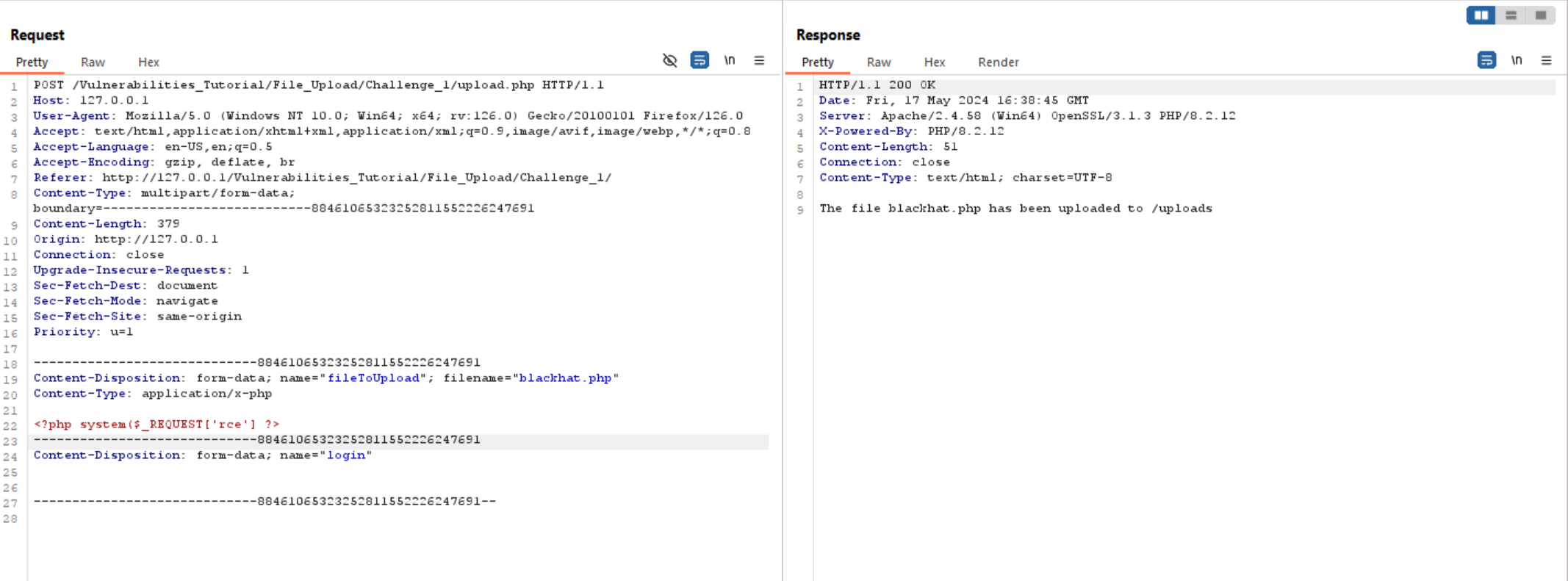This screenshot has height=581, width=1568.
Task: Toggle word wrap icon in Response panel
Action: (x=1486, y=60)
